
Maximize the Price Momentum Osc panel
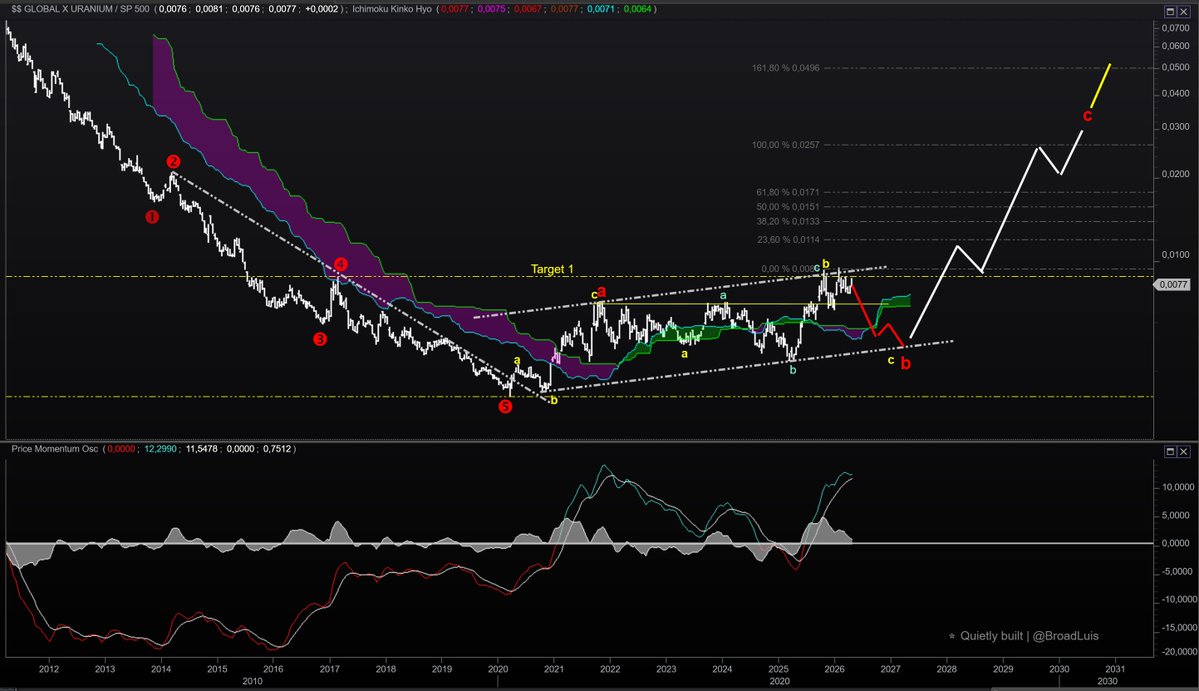(x=1170, y=451)
